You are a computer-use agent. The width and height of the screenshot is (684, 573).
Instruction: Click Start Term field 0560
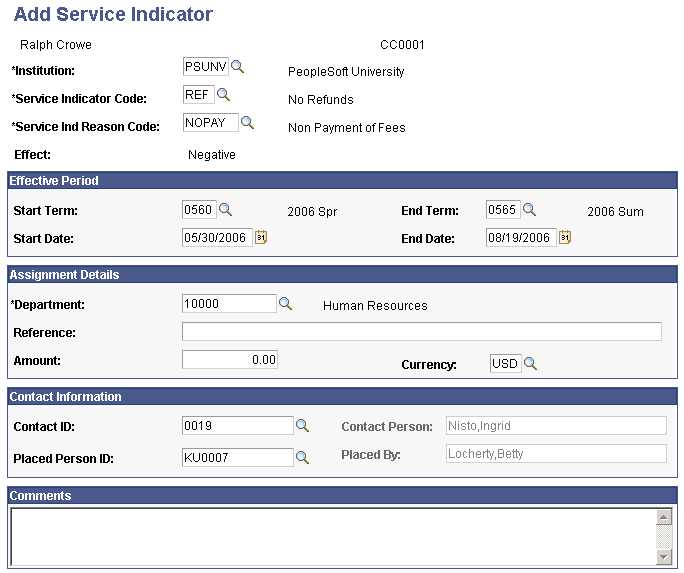[199, 210]
